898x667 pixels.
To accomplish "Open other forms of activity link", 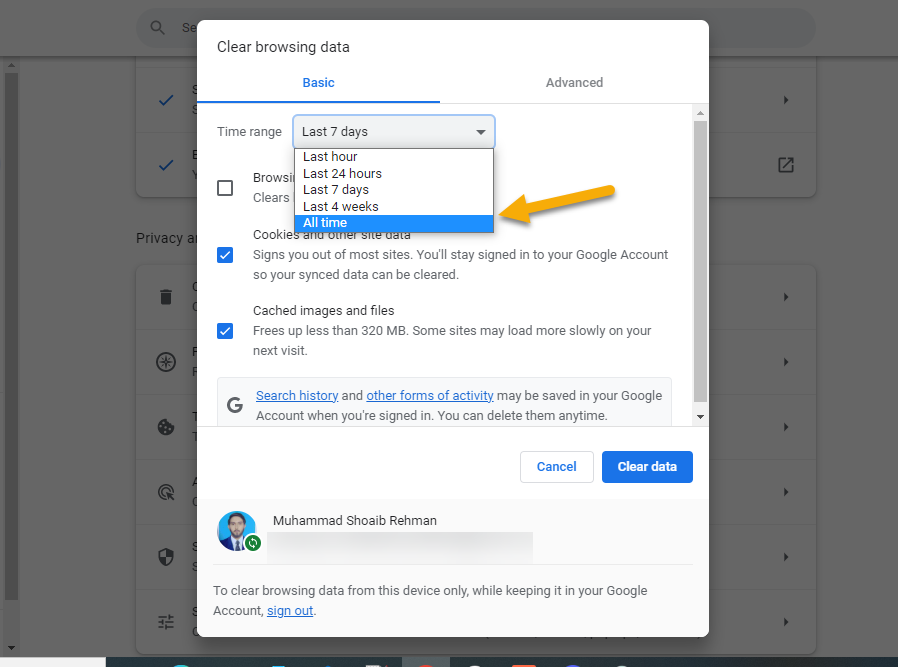I will 430,396.
